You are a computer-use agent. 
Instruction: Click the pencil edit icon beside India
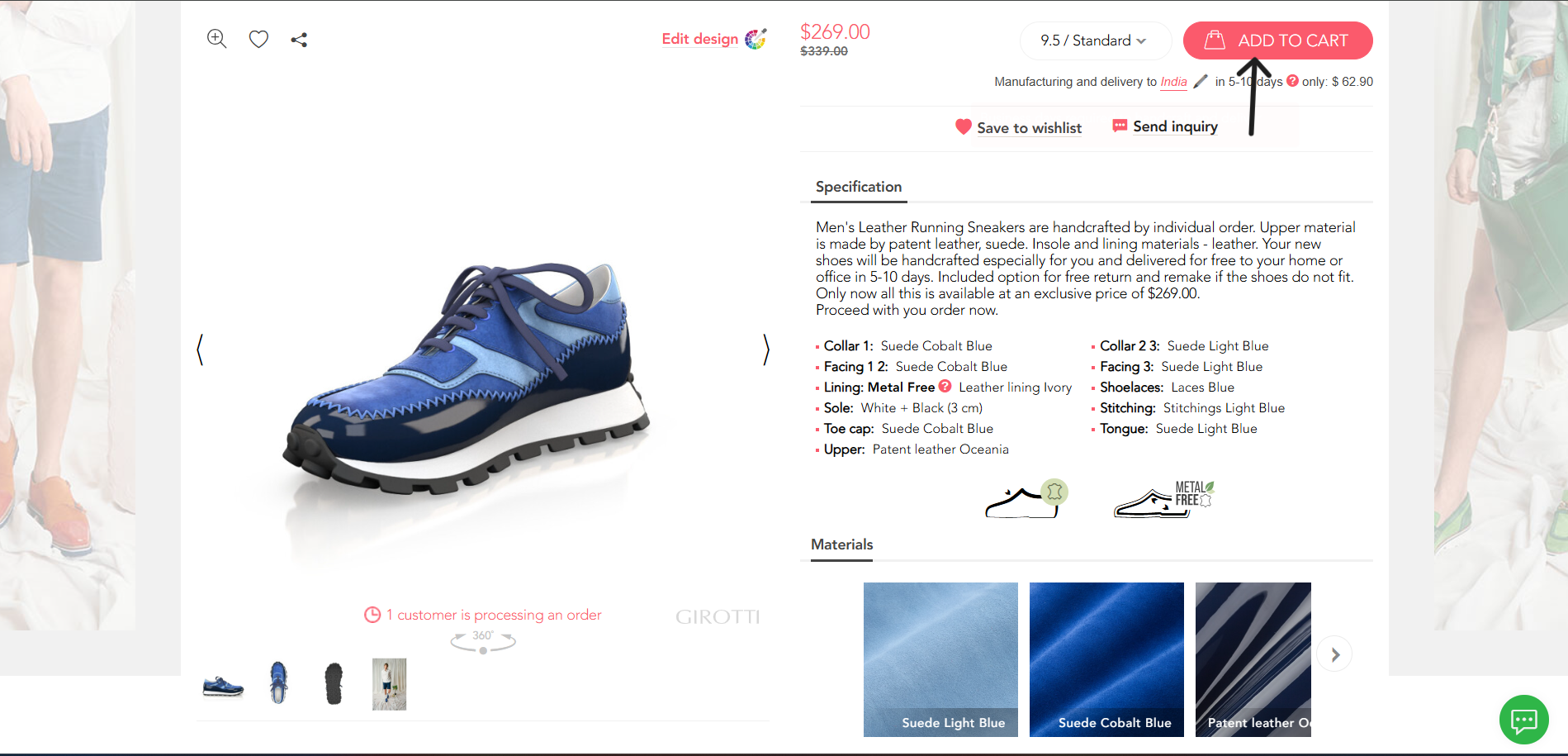(1201, 81)
